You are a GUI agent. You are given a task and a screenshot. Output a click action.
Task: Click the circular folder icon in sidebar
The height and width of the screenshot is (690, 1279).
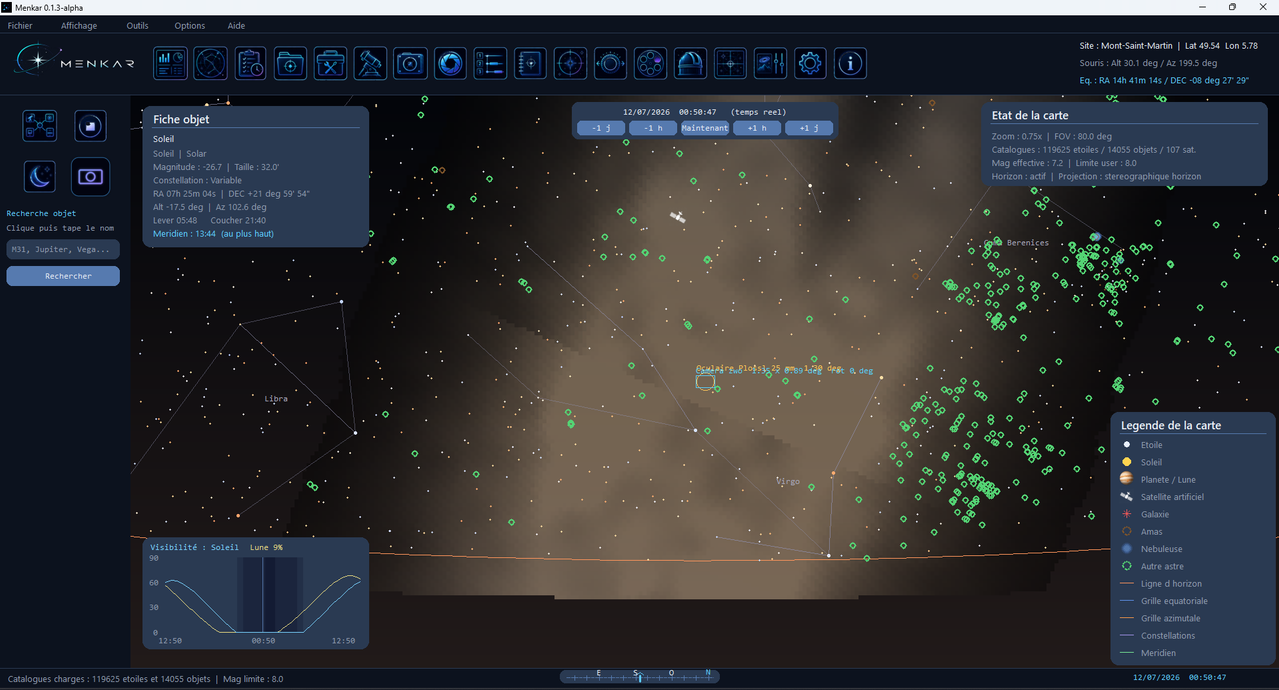pos(90,126)
